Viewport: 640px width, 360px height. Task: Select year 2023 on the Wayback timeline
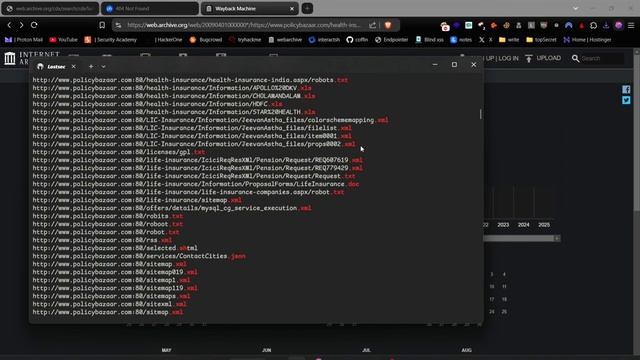503,225
